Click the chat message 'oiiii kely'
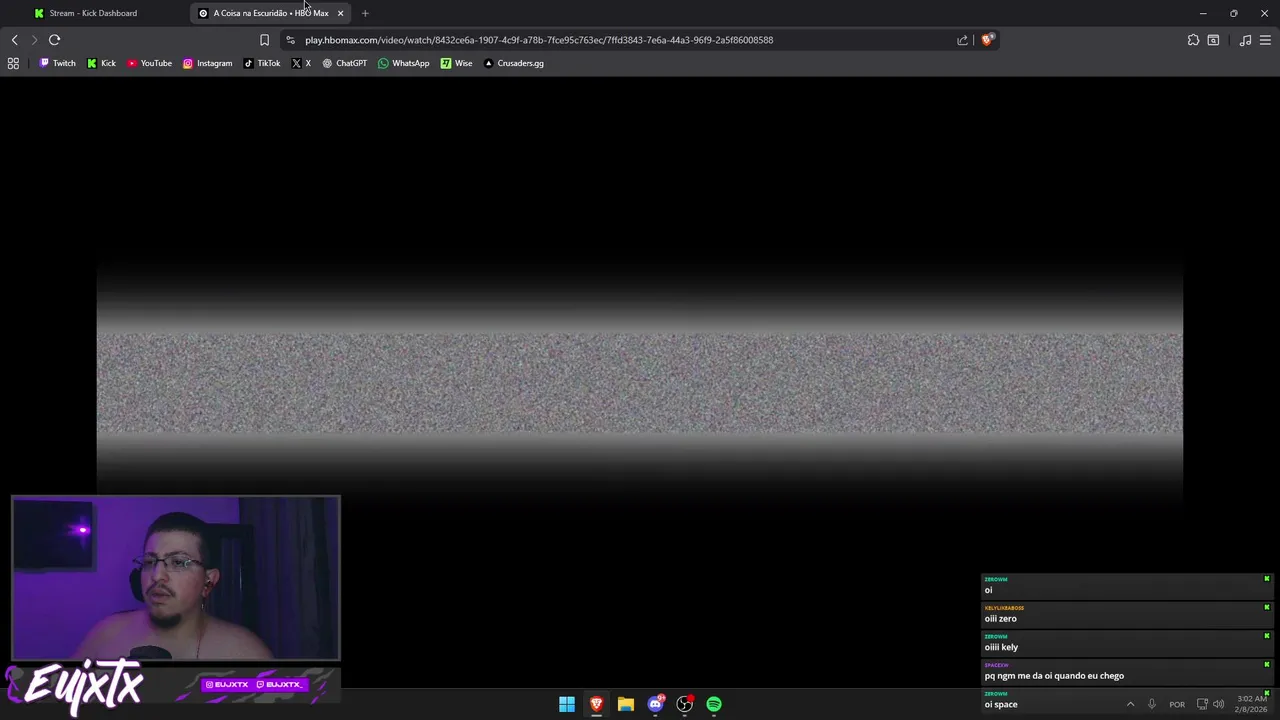 click(1001, 647)
